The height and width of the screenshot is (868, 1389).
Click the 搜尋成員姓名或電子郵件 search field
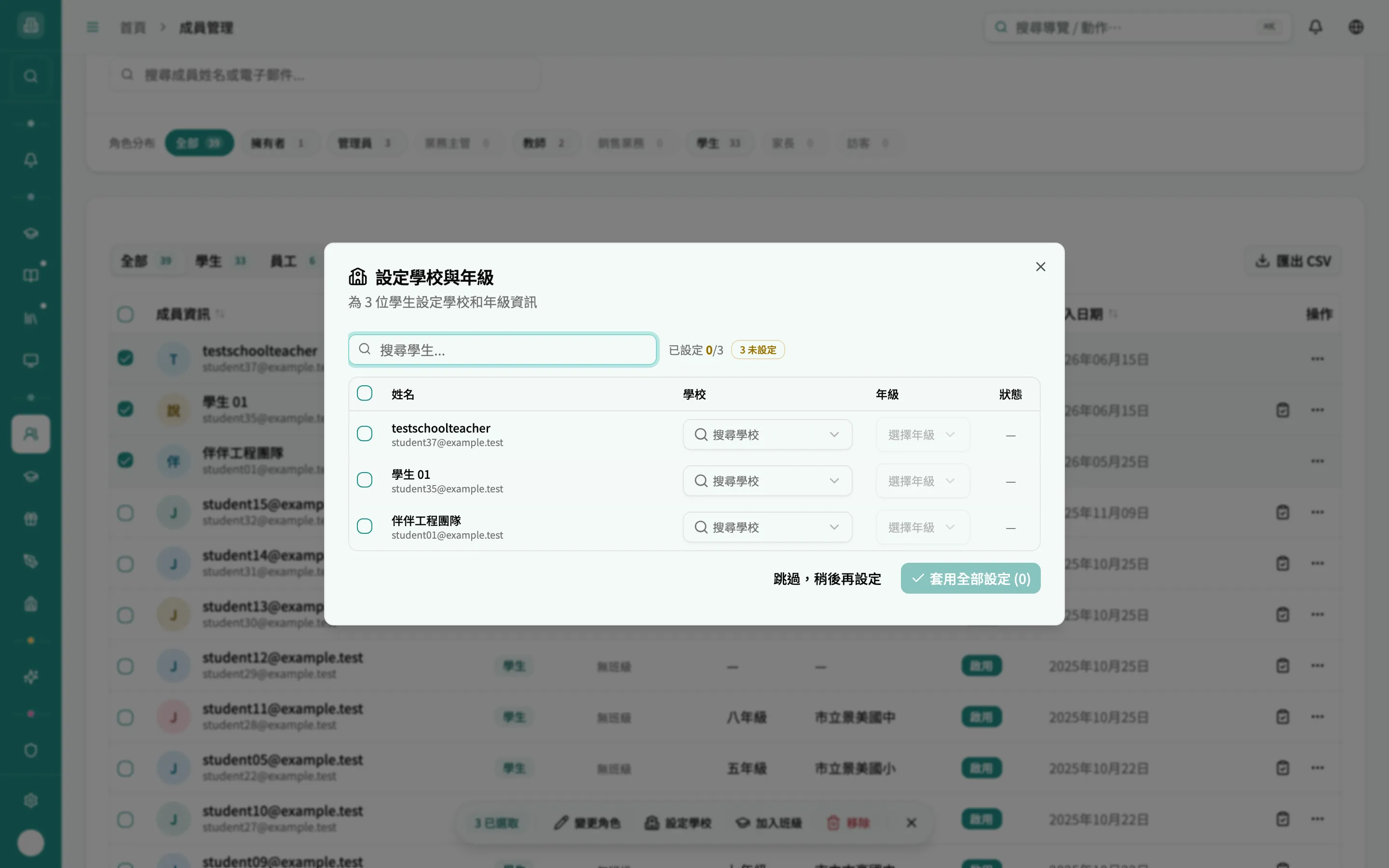[x=326, y=75]
